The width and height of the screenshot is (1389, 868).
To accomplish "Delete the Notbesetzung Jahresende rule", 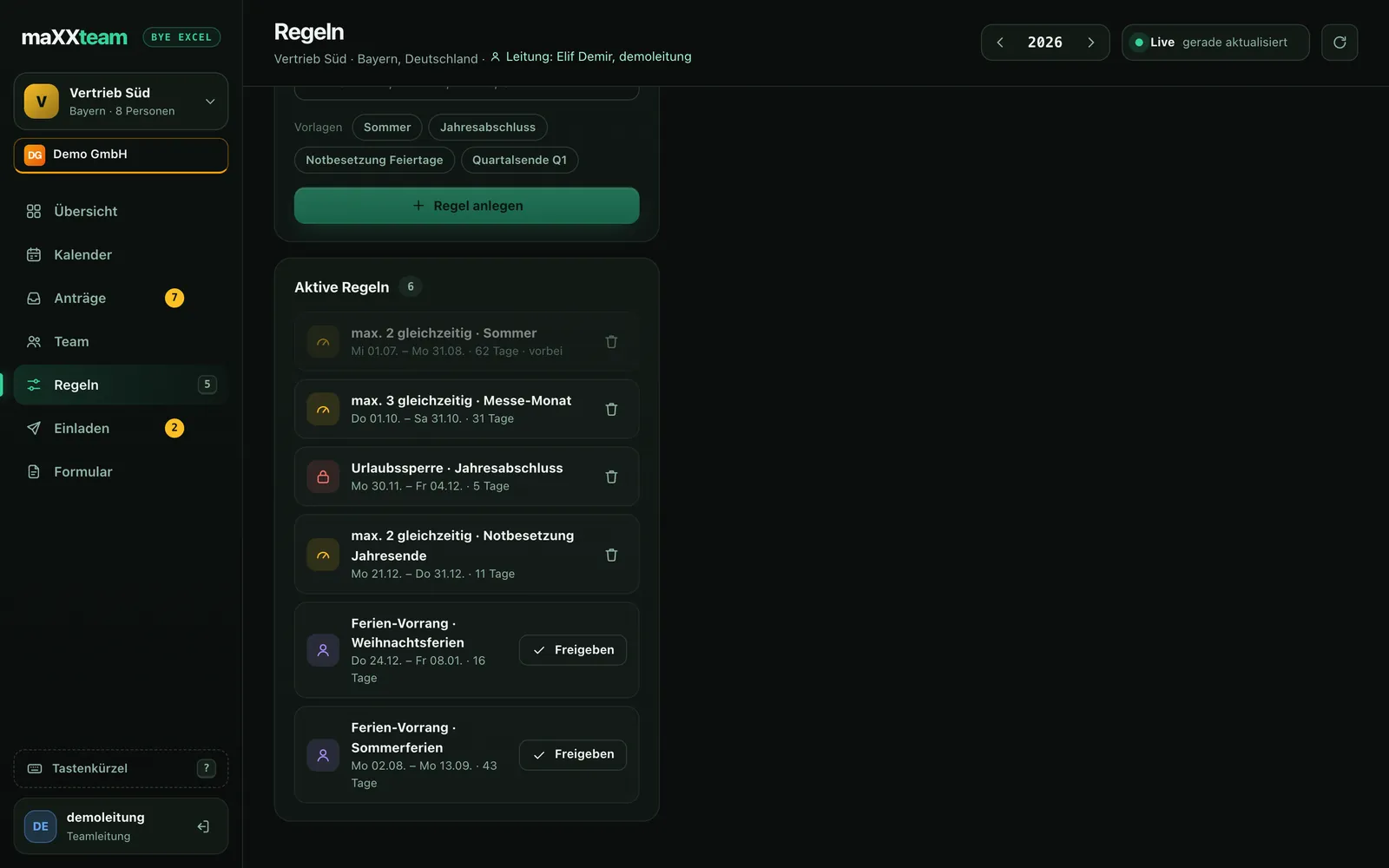I will point(611,555).
